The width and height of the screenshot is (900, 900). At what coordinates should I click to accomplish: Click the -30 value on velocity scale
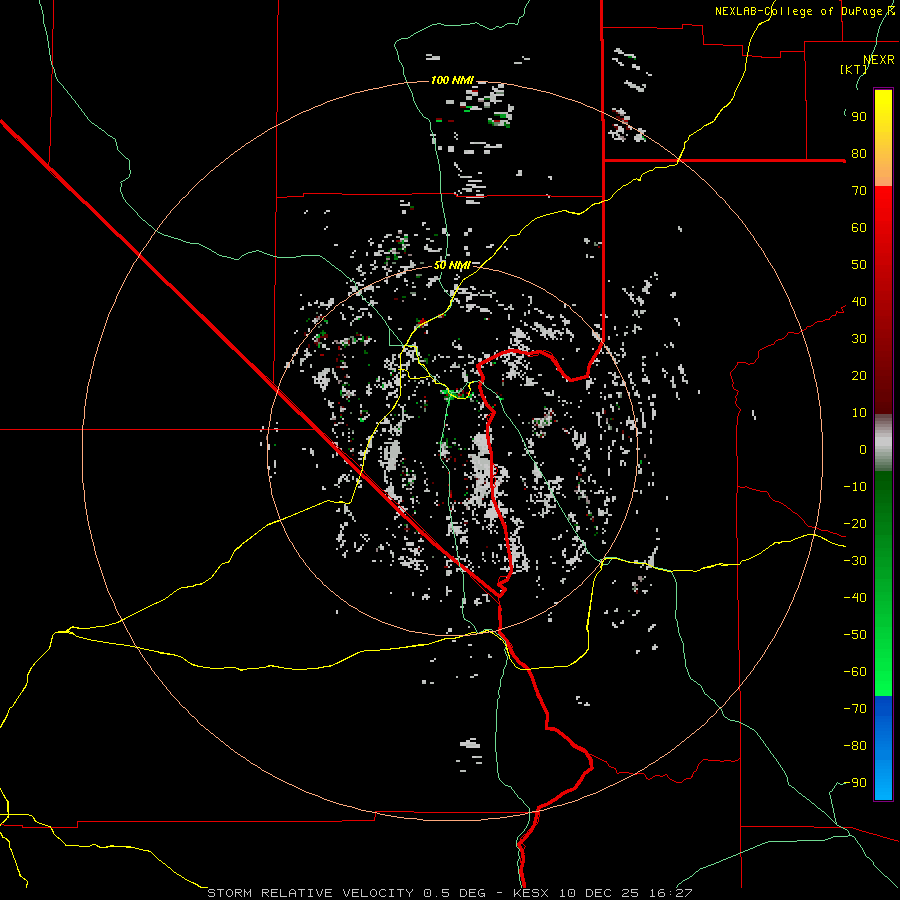click(x=855, y=561)
